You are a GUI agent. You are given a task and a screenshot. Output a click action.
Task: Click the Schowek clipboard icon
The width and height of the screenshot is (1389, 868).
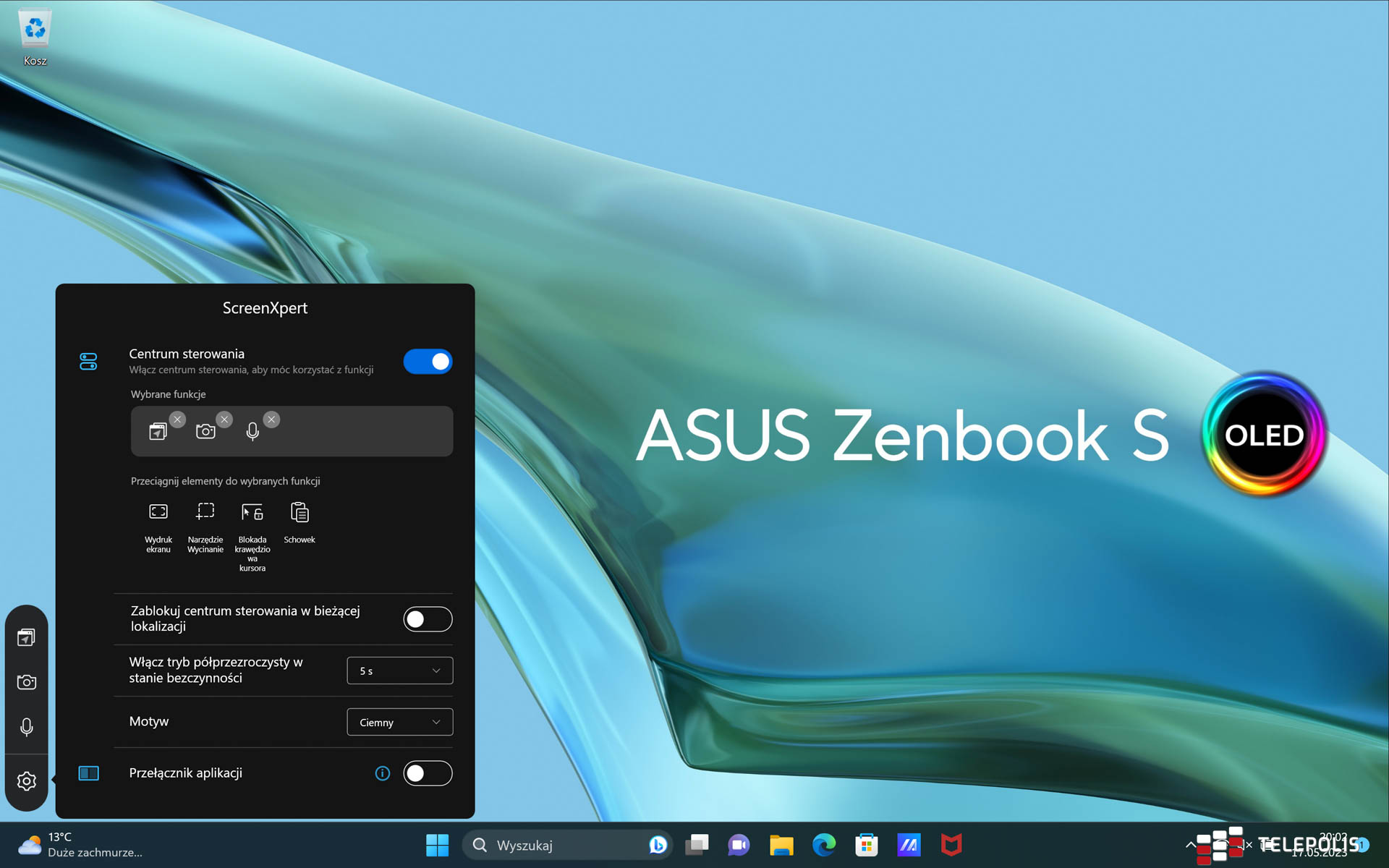[300, 512]
